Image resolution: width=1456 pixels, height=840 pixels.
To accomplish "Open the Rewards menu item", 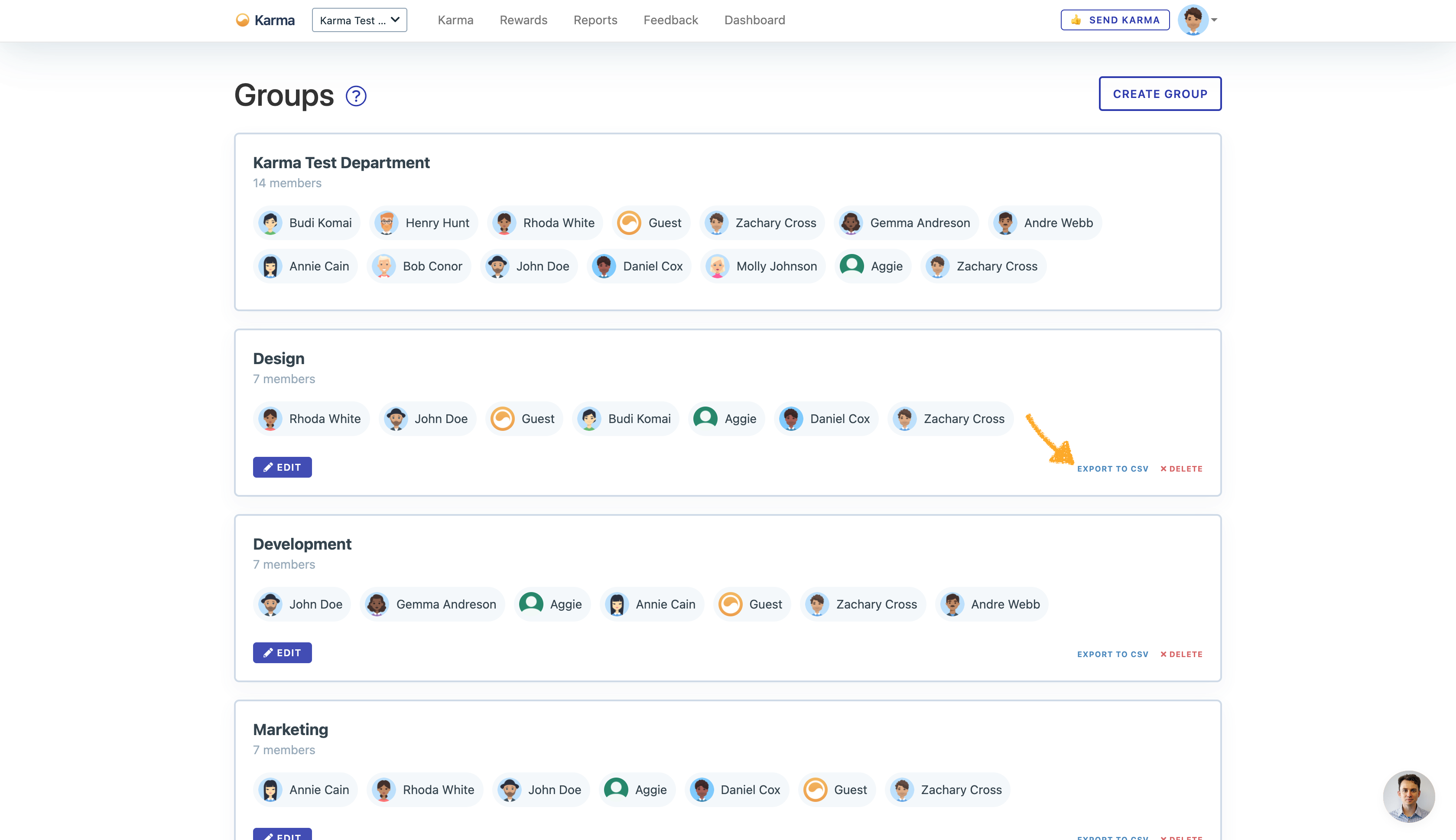I will pyautogui.click(x=523, y=20).
